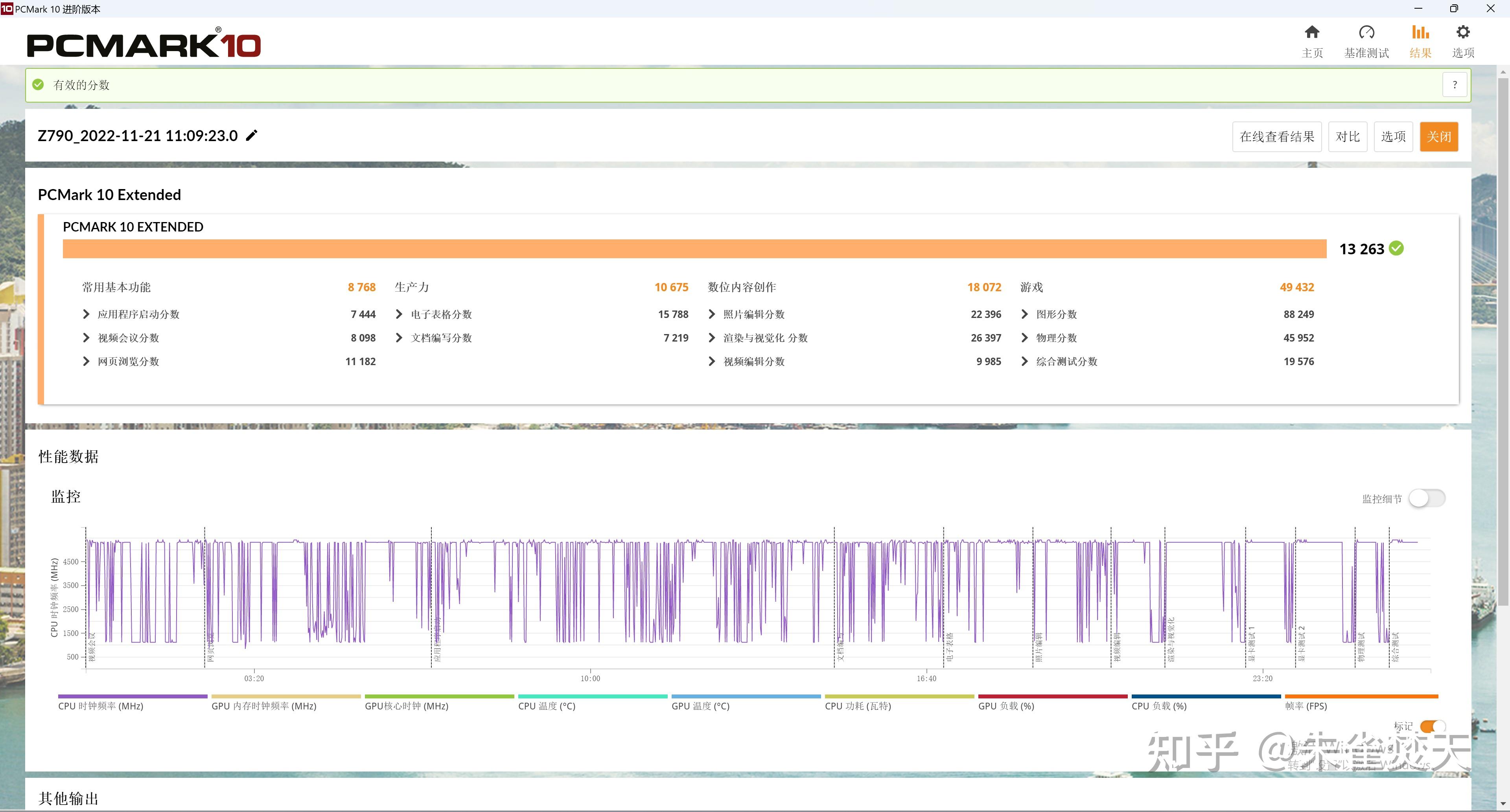
Task: Expand the 电子表格分数 row
Action: 399,314
